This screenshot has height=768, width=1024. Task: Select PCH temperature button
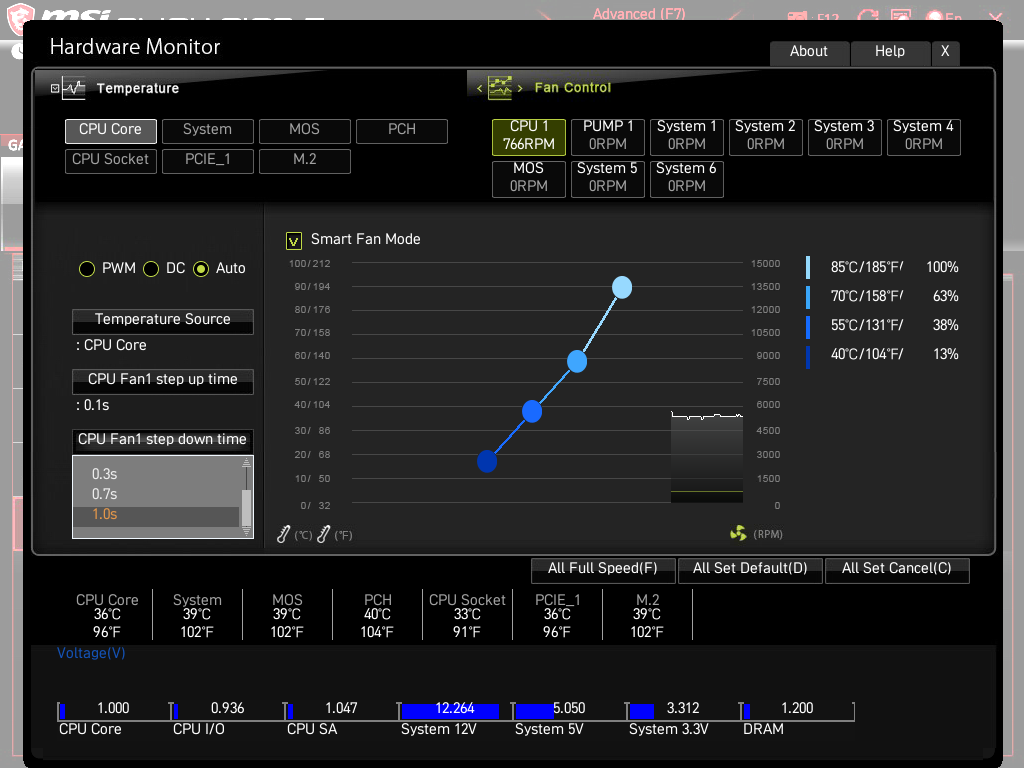coord(402,131)
